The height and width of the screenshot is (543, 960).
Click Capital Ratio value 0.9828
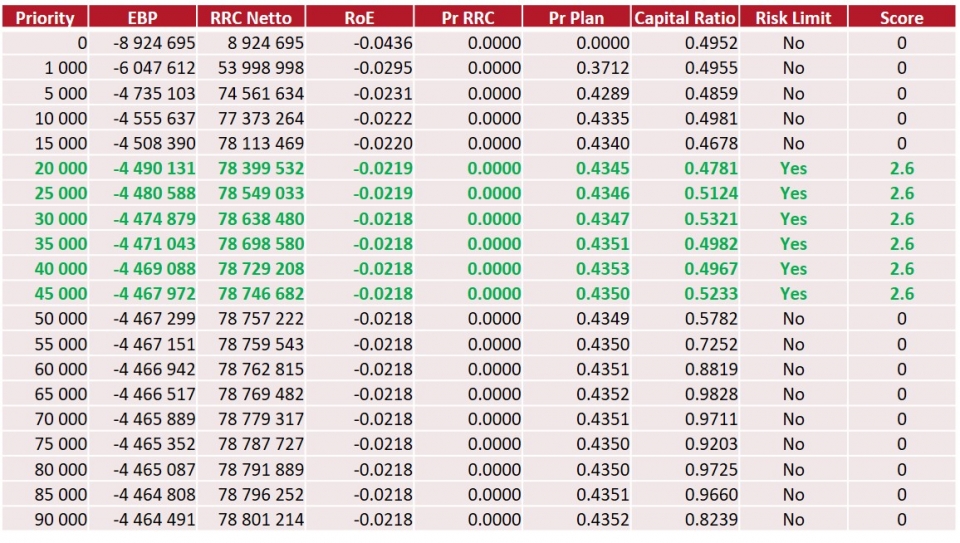[711, 394]
